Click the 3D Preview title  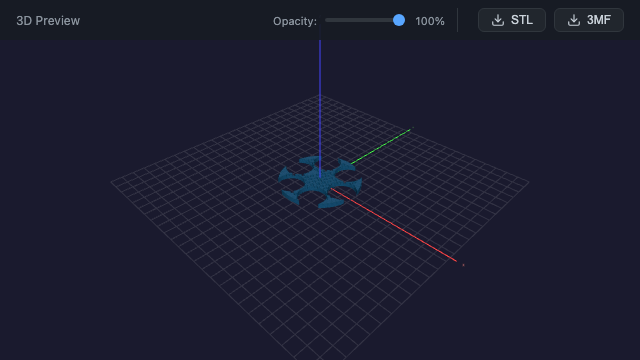[48, 21]
